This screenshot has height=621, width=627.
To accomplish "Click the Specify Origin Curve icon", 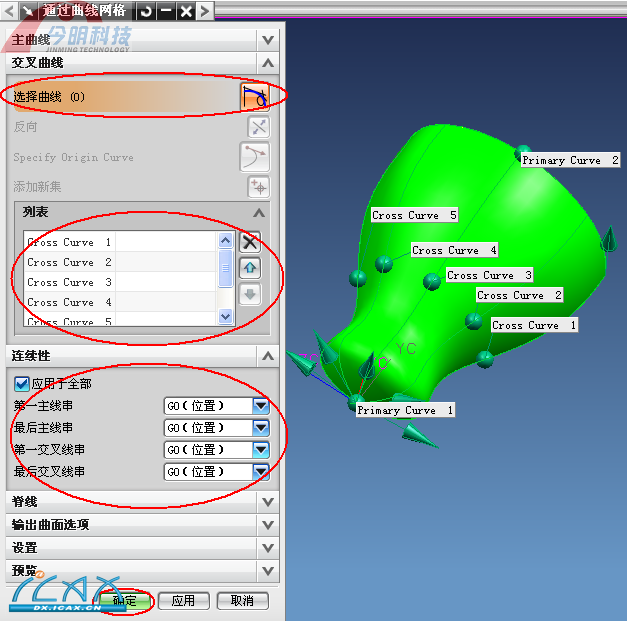I will tap(256, 157).
